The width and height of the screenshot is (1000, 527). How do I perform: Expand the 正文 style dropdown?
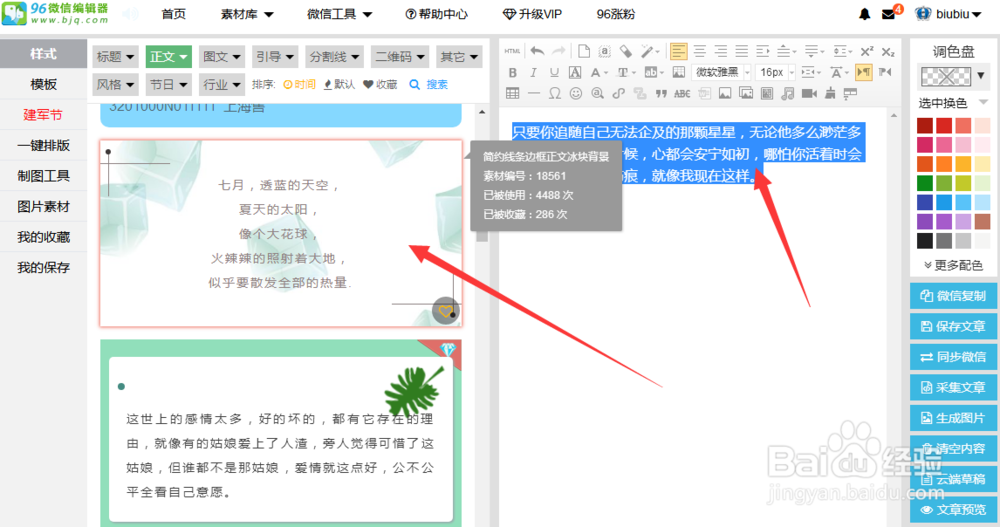(x=168, y=57)
